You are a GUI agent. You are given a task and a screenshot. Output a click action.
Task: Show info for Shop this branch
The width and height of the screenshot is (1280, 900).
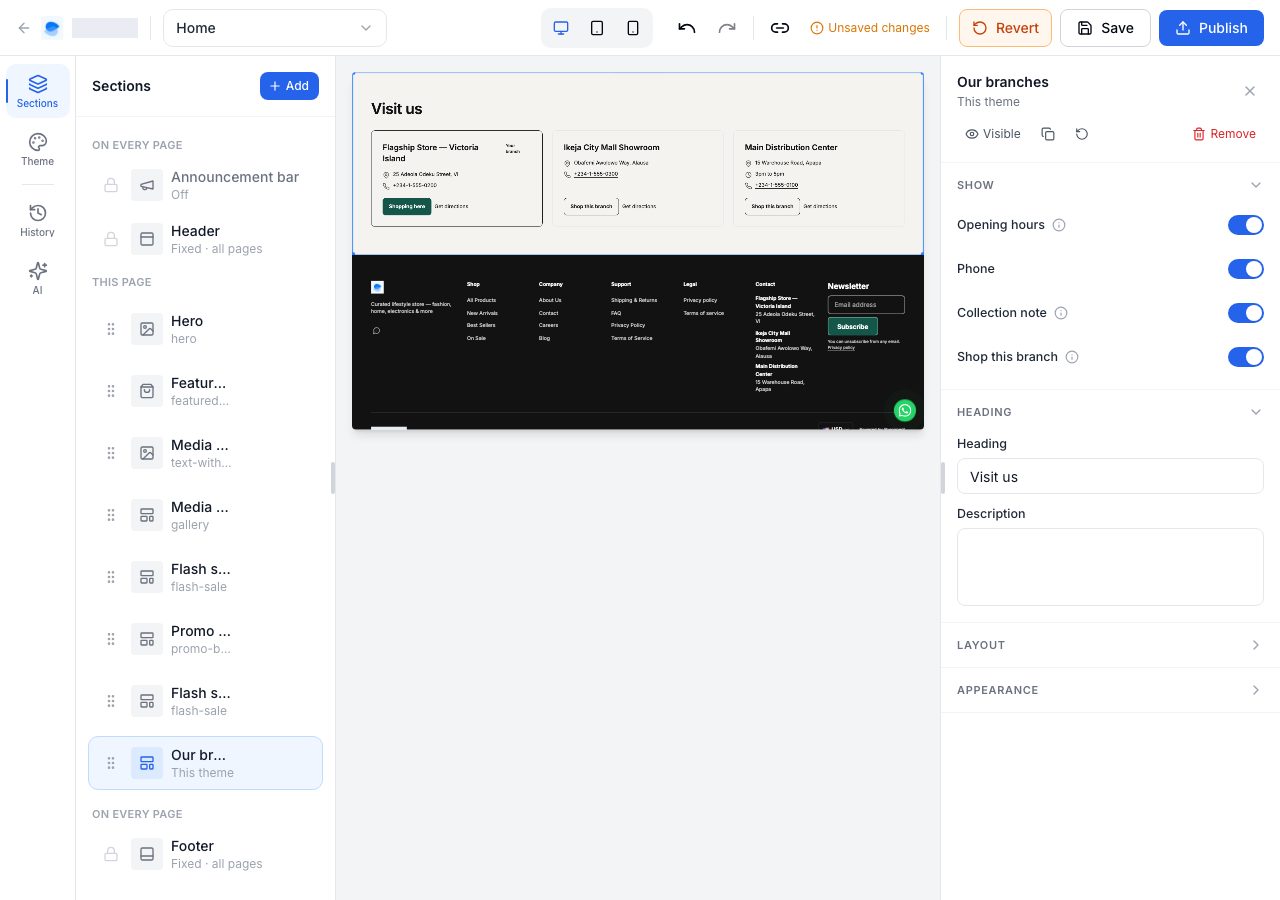pyautogui.click(x=1072, y=357)
